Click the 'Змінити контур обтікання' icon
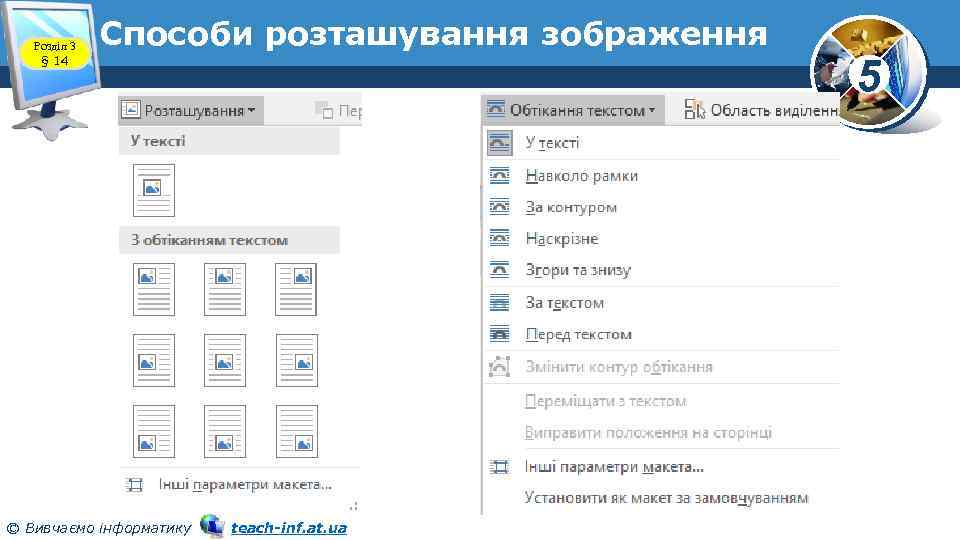960x540 pixels. point(500,367)
